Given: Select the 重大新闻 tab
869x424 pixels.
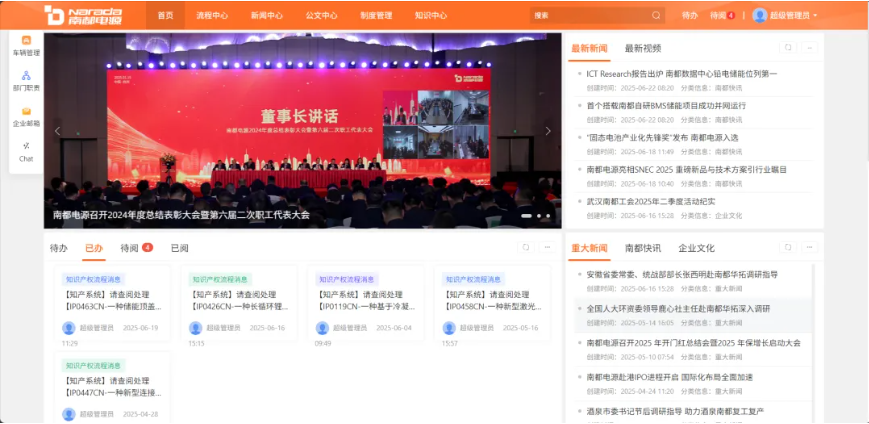Looking at the screenshot, I should (x=589, y=248).
